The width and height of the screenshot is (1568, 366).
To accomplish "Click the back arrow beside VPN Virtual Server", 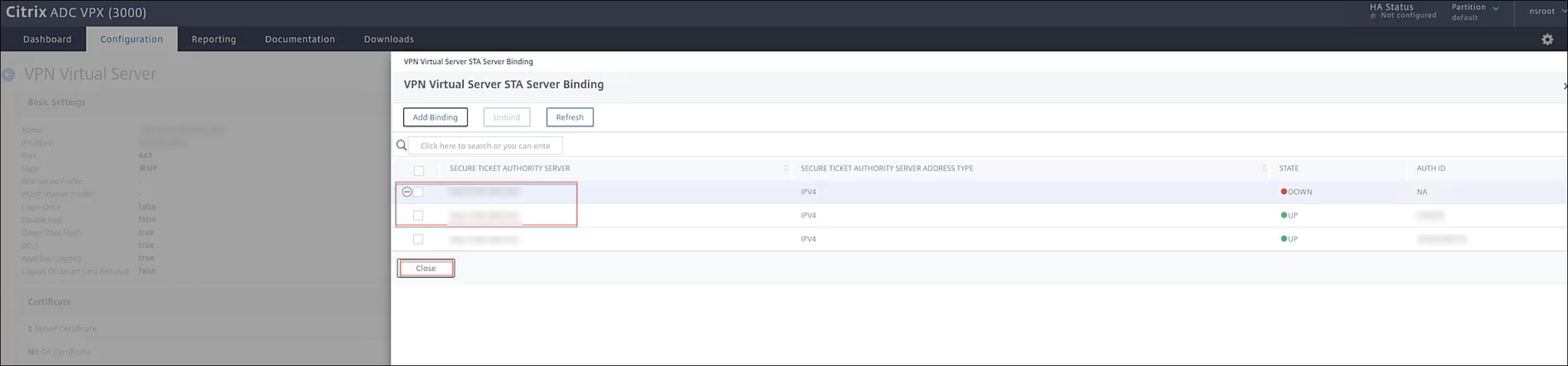I will tap(9, 75).
